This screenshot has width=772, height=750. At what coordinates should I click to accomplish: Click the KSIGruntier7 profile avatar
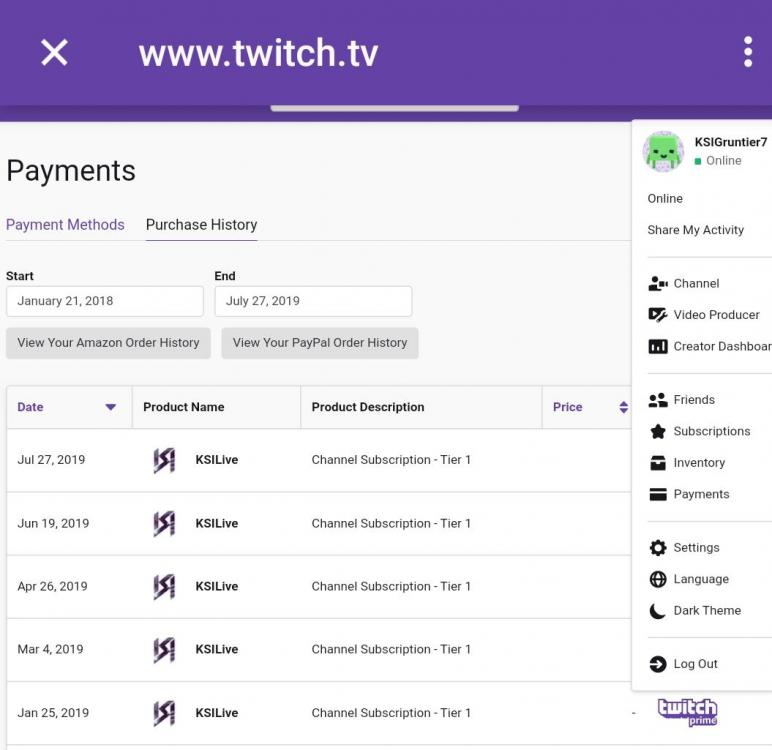tap(663, 152)
